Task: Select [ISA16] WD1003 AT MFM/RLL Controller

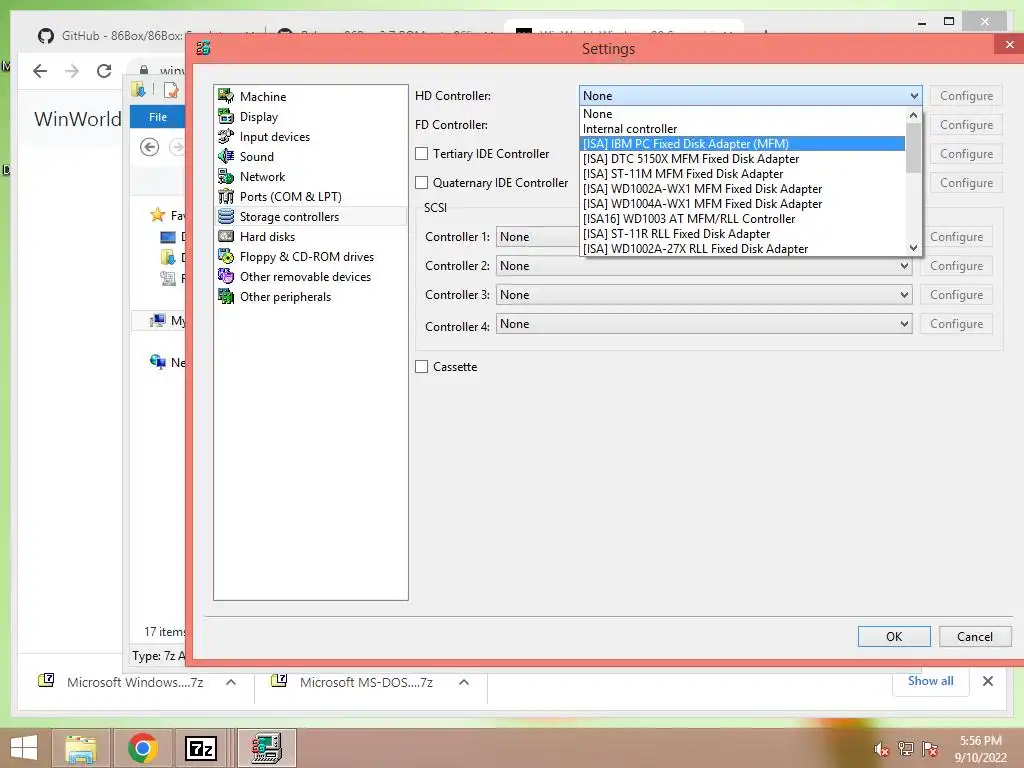Action: coord(743,219)
